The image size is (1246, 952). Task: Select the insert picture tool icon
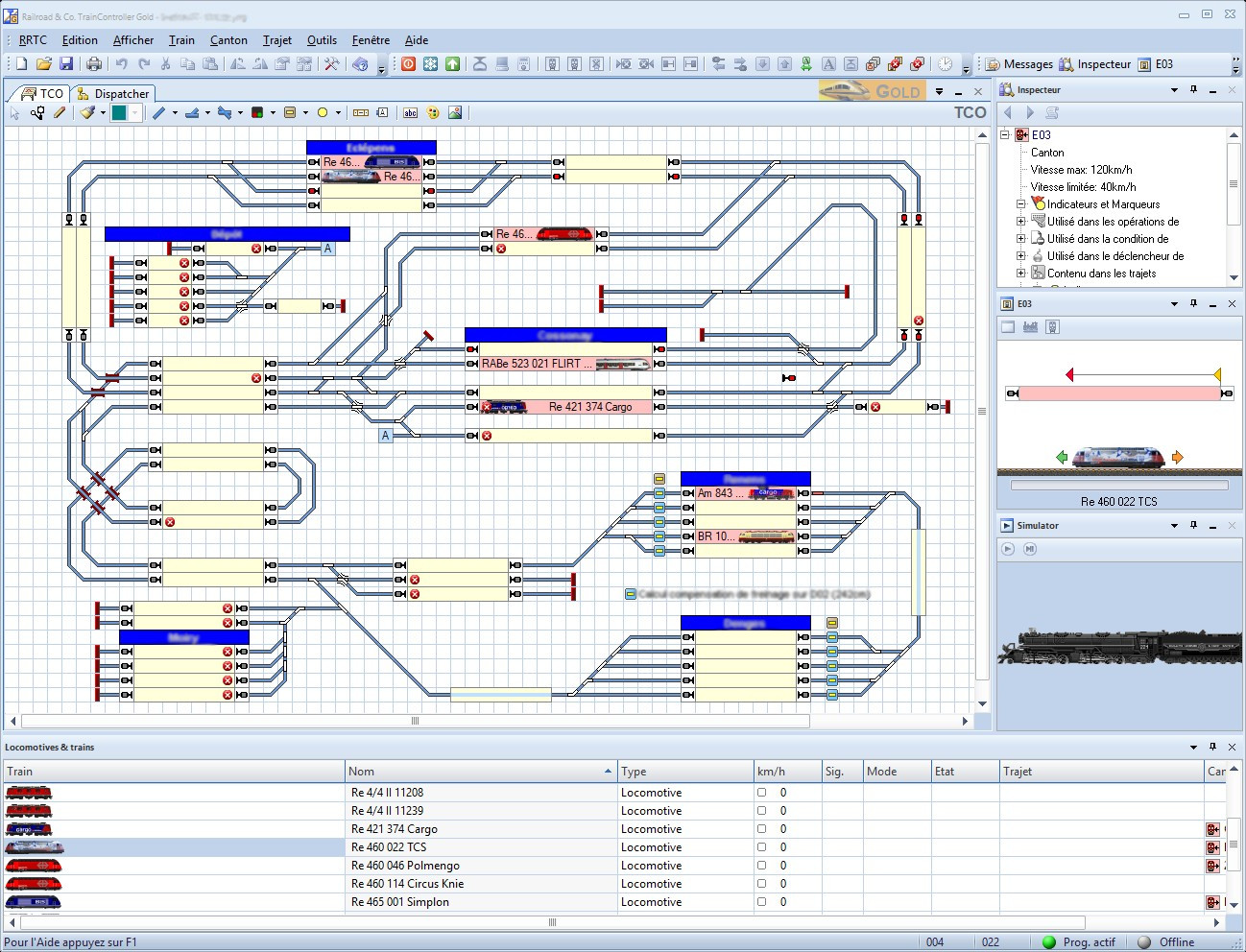455,113
